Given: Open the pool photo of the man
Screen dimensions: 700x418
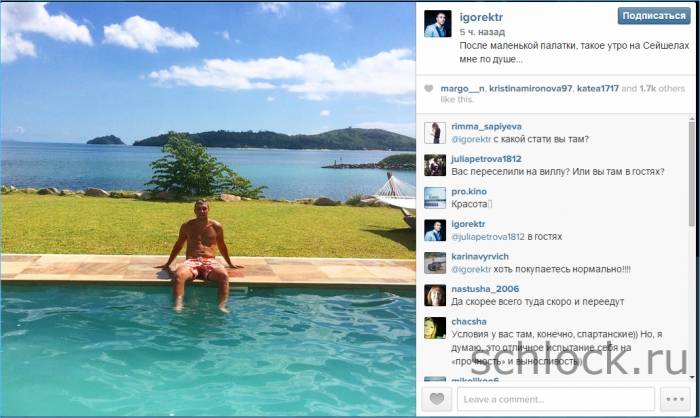Looking at the screenshot, I should (208, 209).
